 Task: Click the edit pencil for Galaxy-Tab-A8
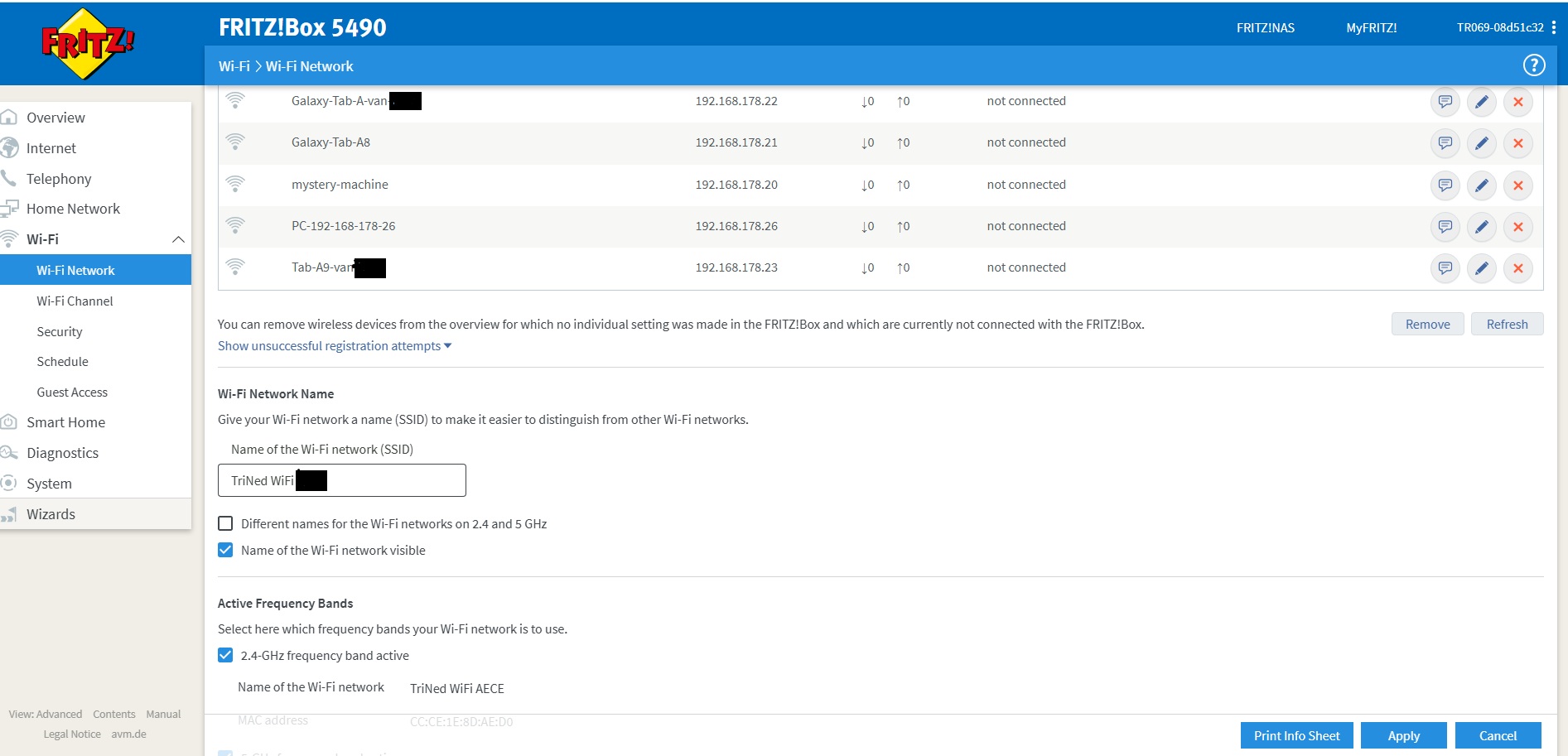click(x=1481, y=143)
